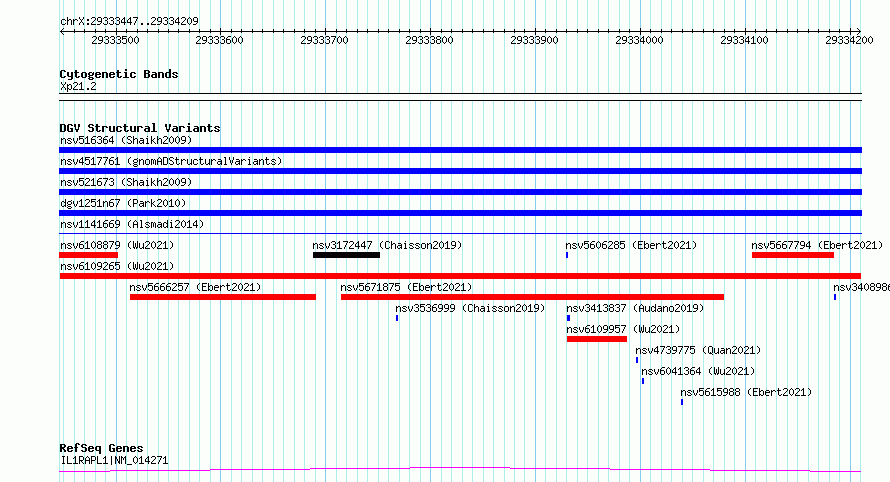Screen dimensions: 890x482
Task: Click the blue nsv4517761 variant bar
Action: (460, 171)
